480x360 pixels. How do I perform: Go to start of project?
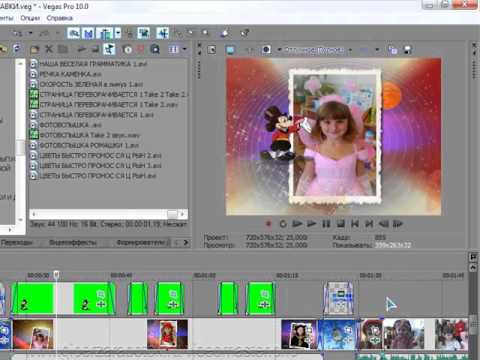coord(355,224)
